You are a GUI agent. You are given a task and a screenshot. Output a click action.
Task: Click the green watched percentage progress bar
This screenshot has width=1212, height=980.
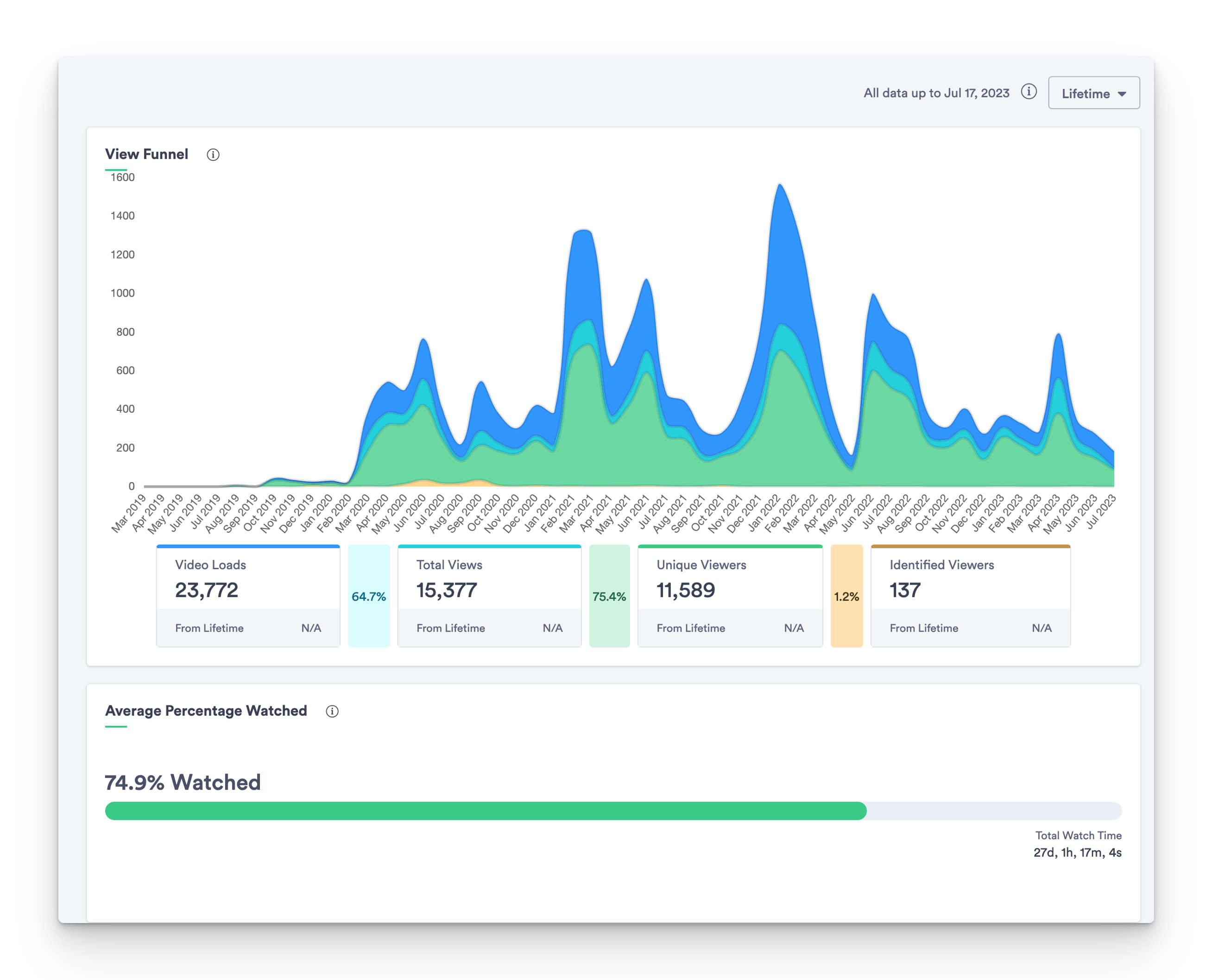[x=486, y=810]
